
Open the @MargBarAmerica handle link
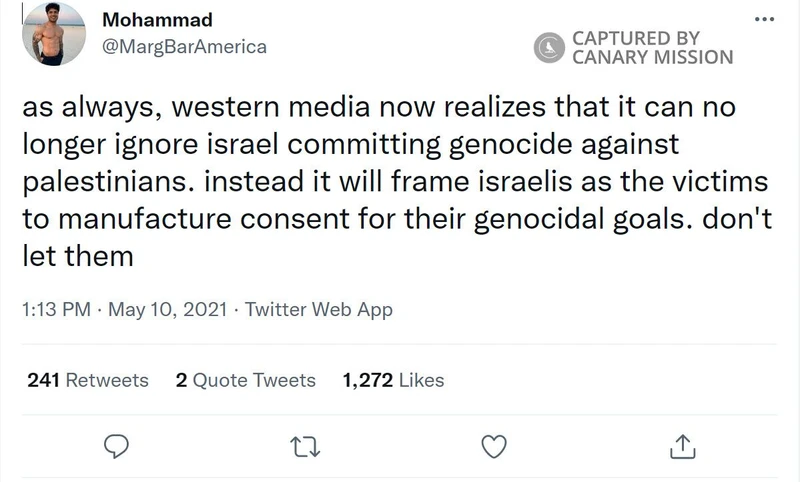[185, 46]
